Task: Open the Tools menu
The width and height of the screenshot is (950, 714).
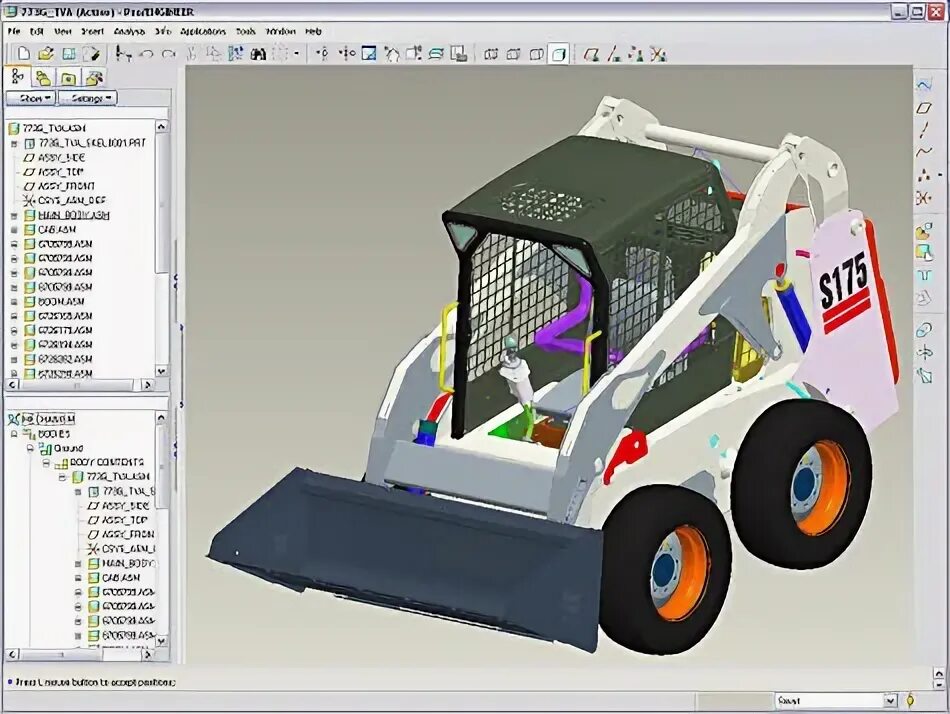Action: click(245, 32)
